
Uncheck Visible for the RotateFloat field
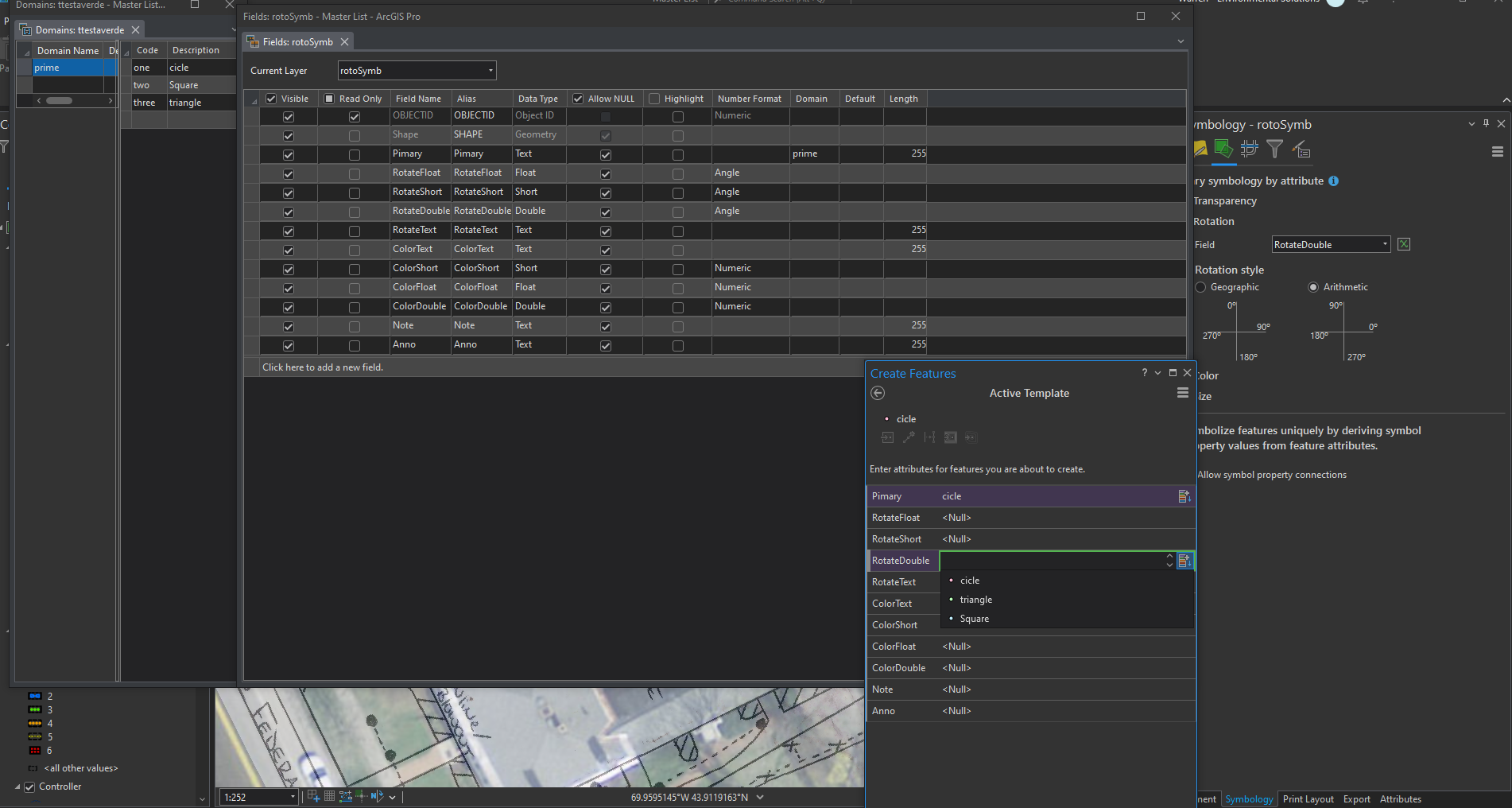(289, 173)
